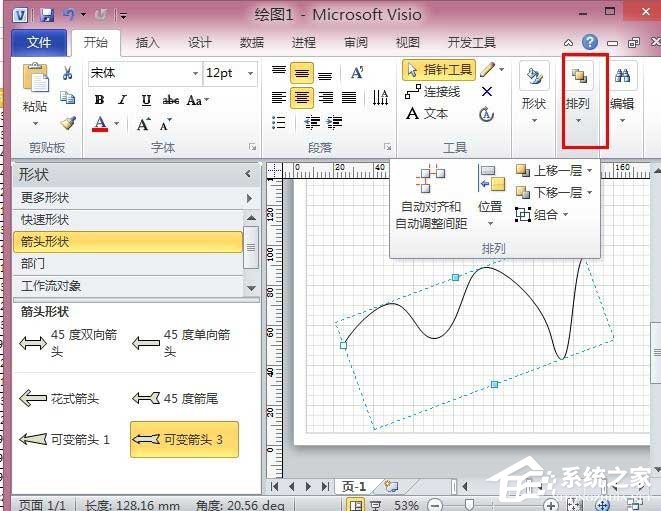This screenshot has height=511, width=661.
Task: Toggle Underline formatting
Action: tap(146, 100)
